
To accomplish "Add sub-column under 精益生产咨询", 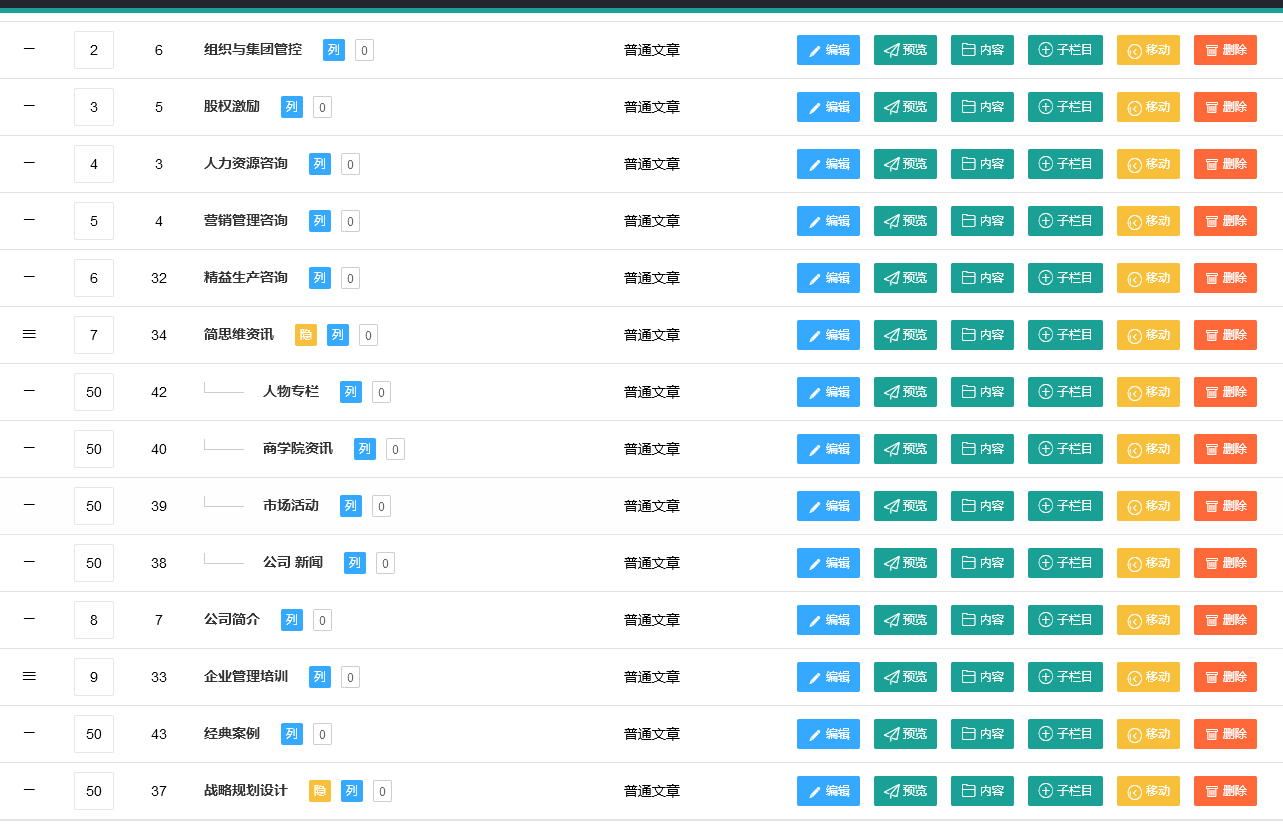I will 1065,278.
